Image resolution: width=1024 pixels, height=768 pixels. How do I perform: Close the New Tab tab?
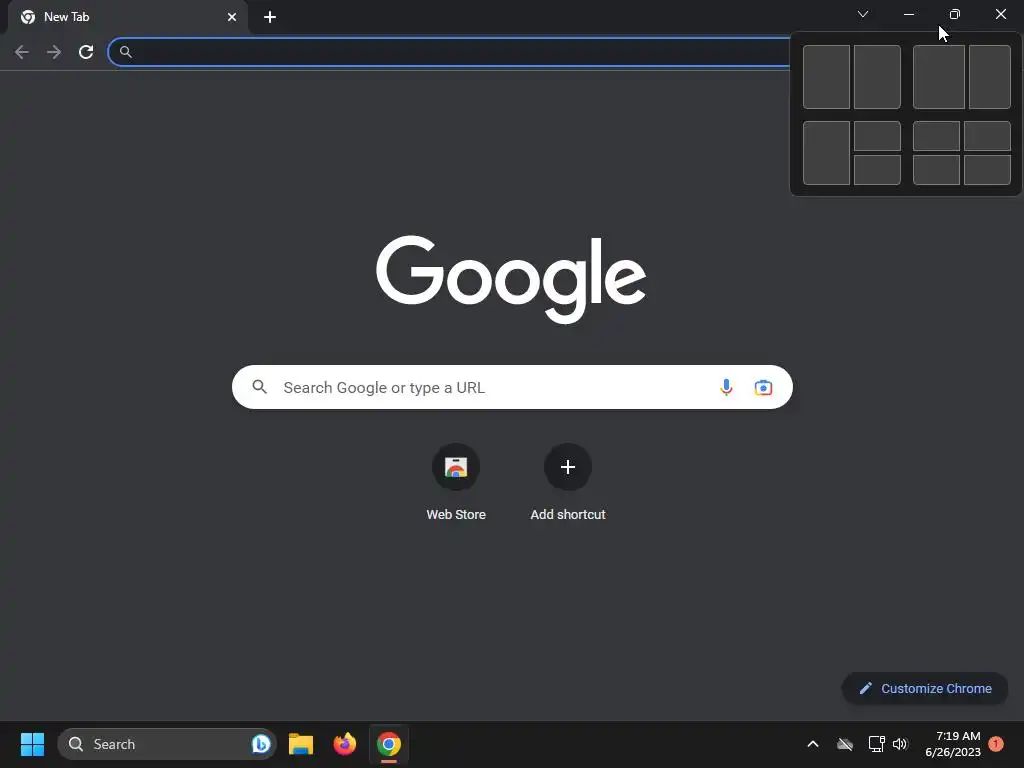pos(232,17)
